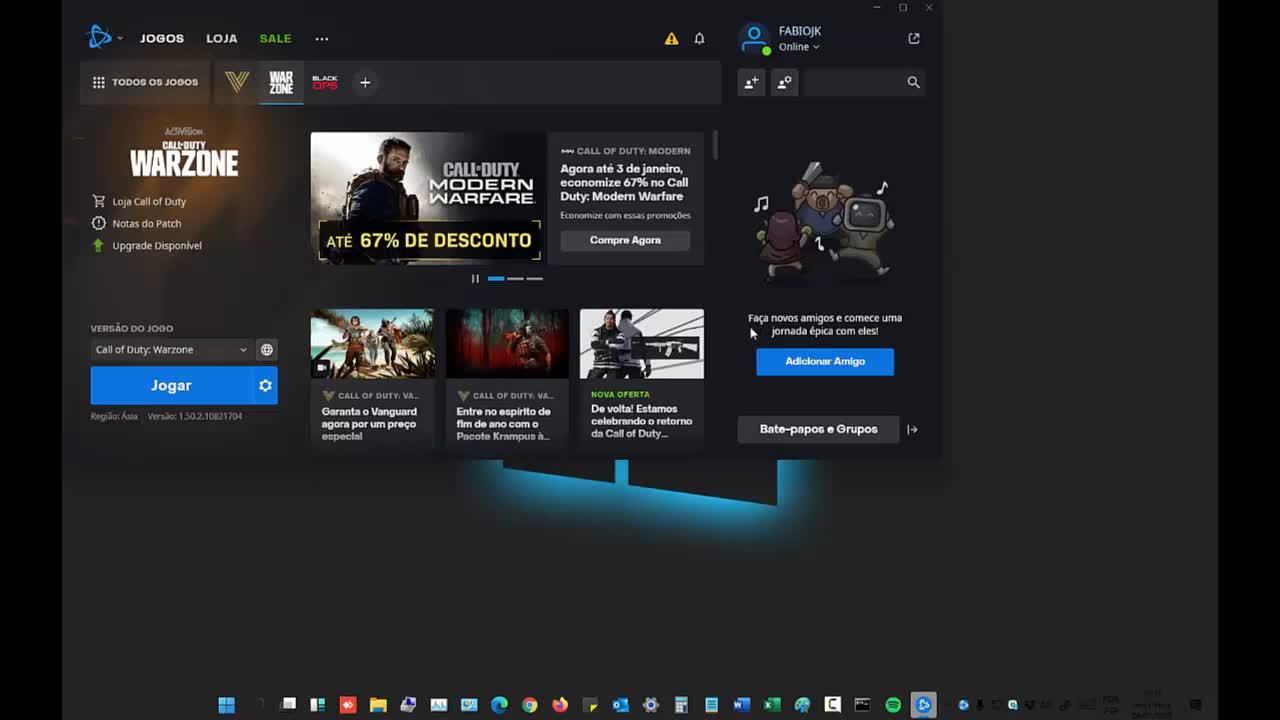1280x720 pixels.
Task: Click the add friend icon
Action: 751,82
